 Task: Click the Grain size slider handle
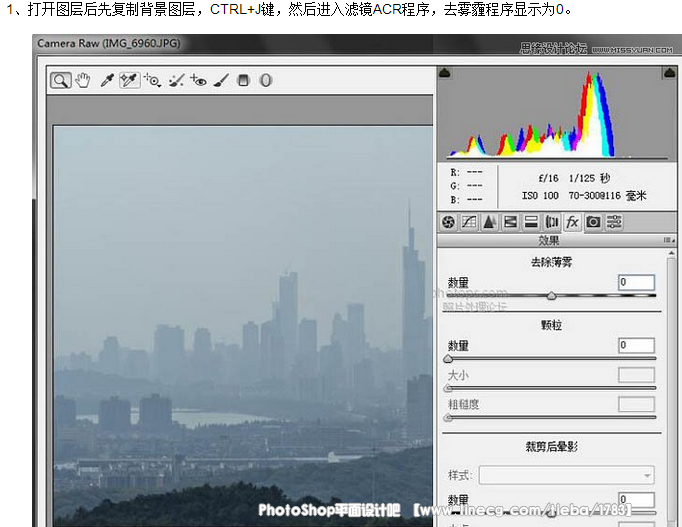click(448, 388)
